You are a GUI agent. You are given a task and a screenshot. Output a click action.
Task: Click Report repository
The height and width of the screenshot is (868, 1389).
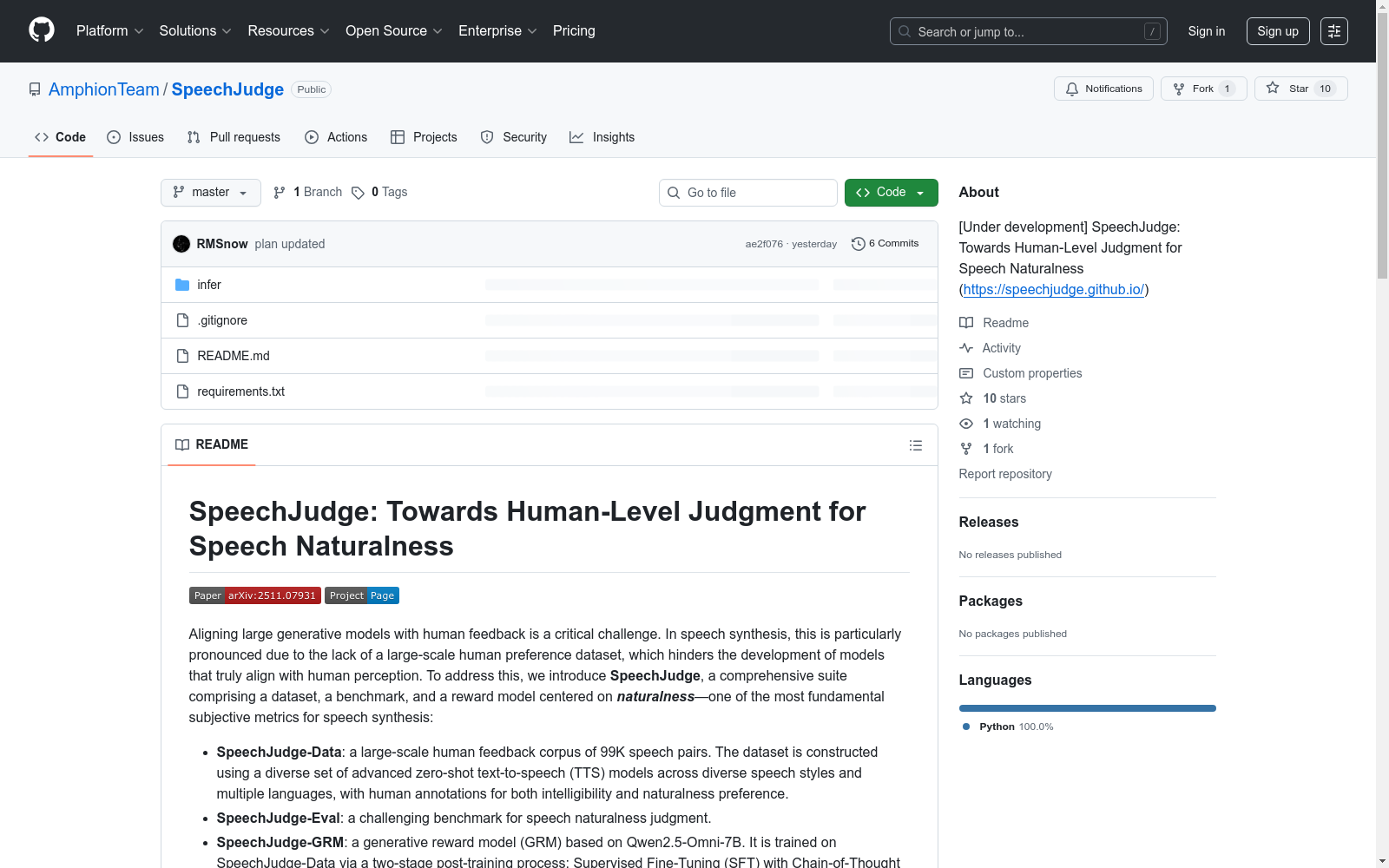point(1005,474)
